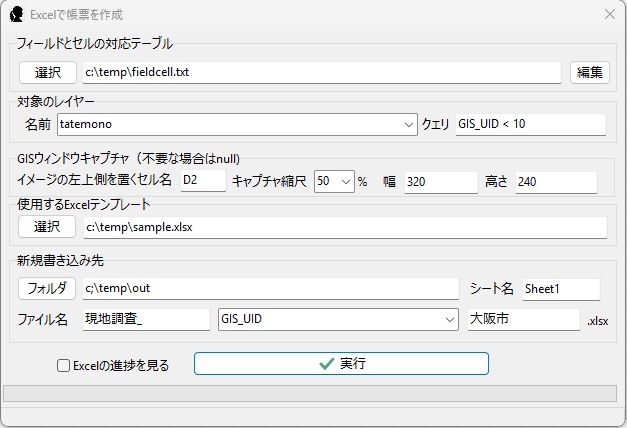Click the D2 image cell name field

(204, 181)
